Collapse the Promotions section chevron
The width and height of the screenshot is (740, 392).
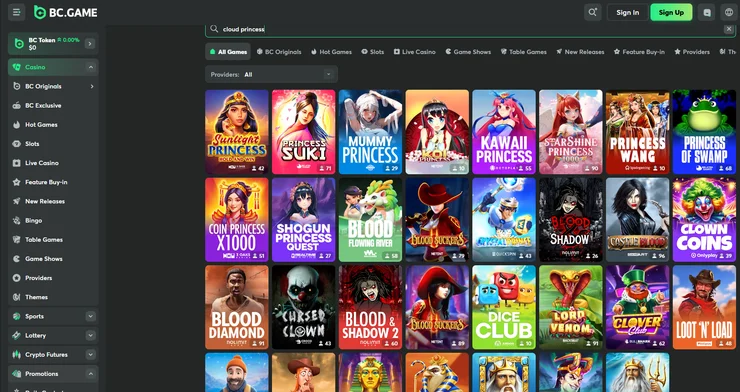[x=91, y=374]
